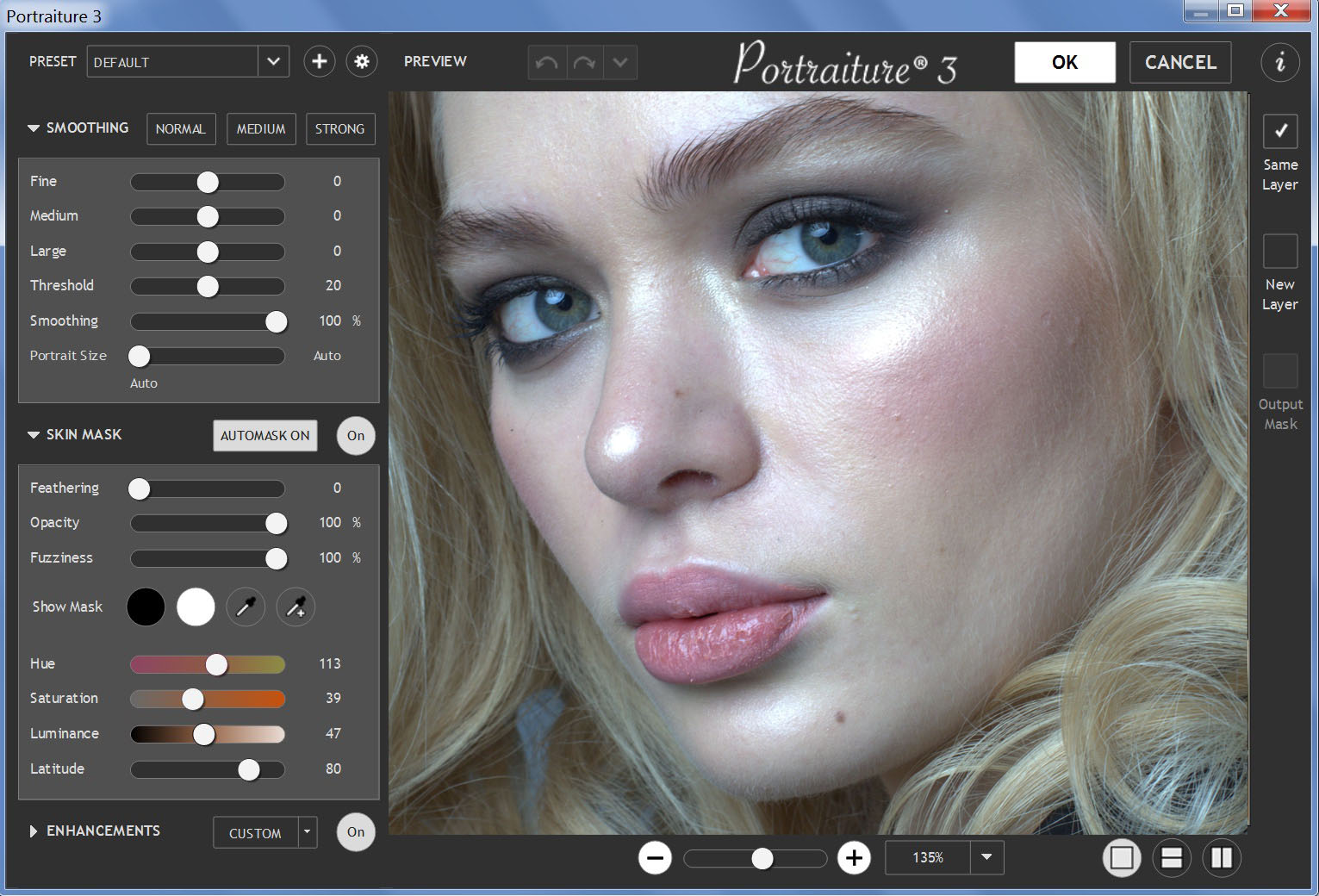The height and width of the screenshot is (896, 1319).
Task: Switch to horizontal split preview layout
Action: pyautogui.click(x=1172, y=858)
